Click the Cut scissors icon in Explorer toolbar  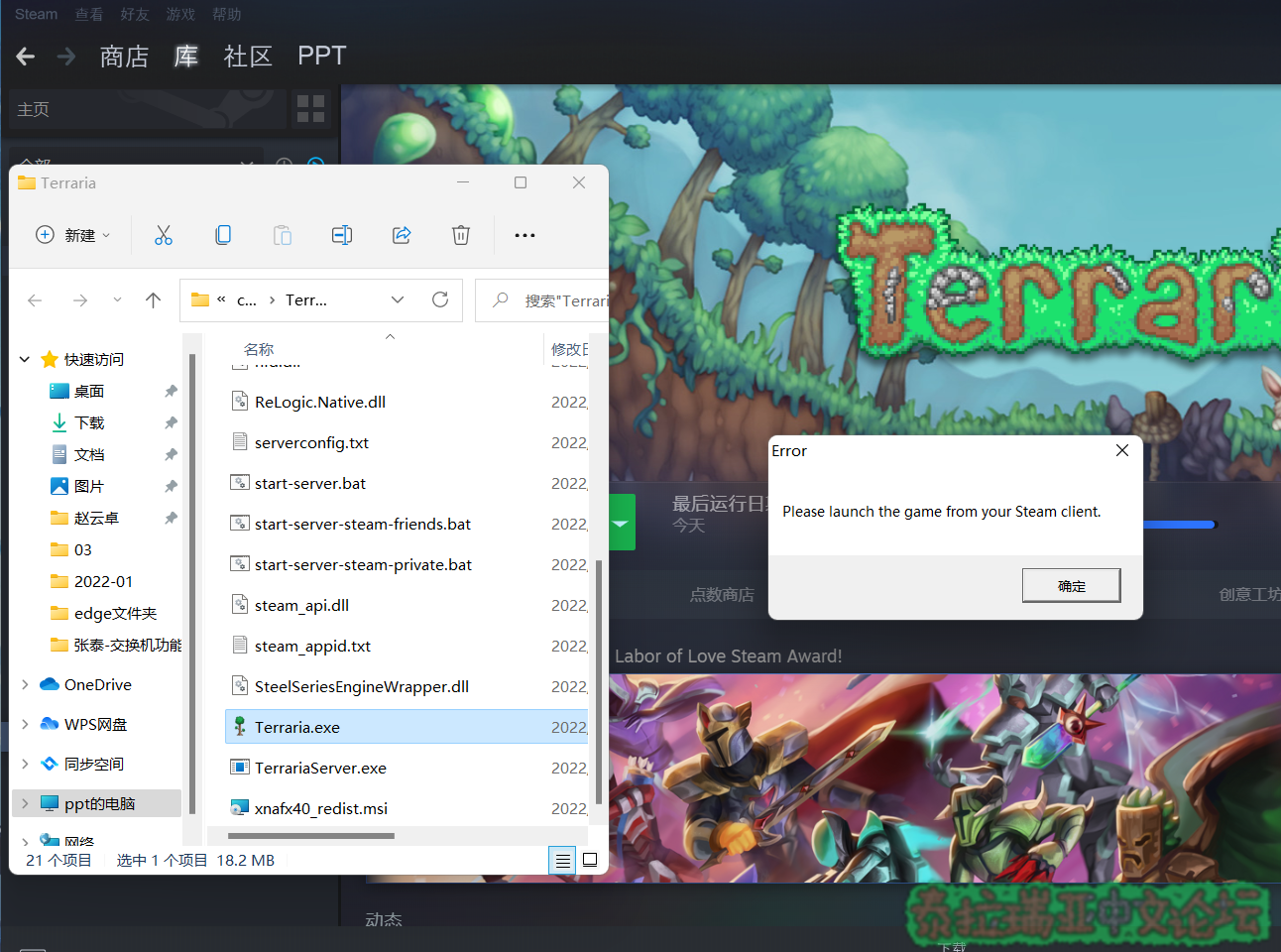click(x=164, y=235)
